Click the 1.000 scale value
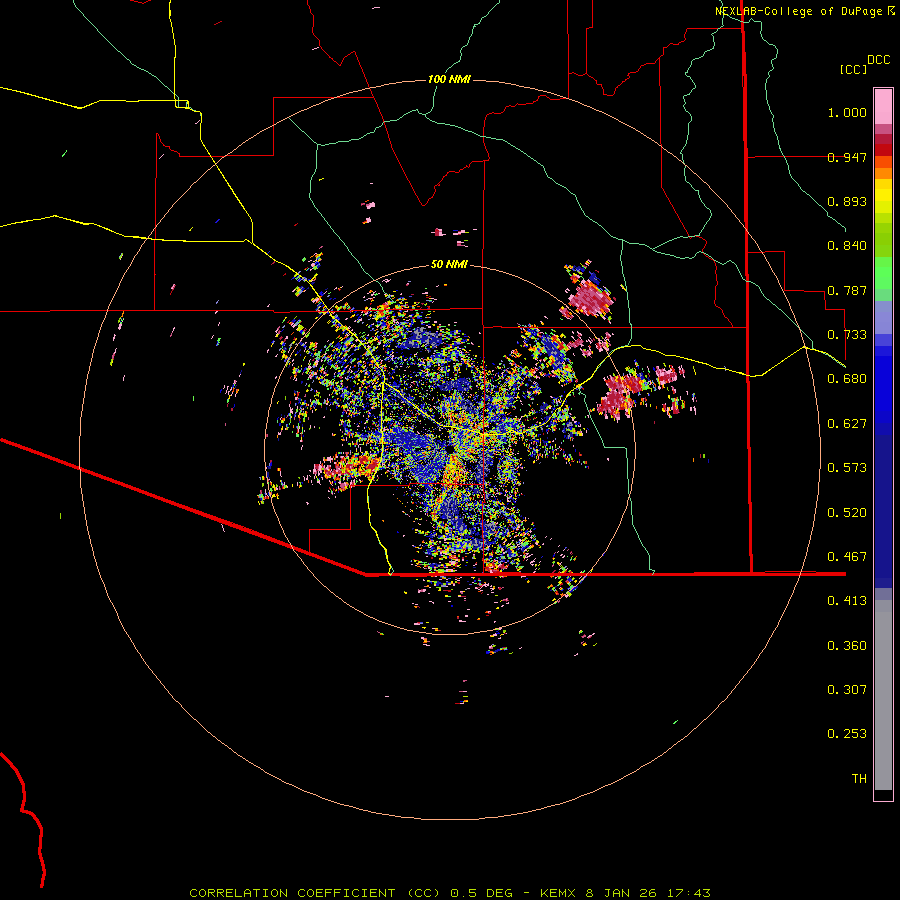 [847, 112]
